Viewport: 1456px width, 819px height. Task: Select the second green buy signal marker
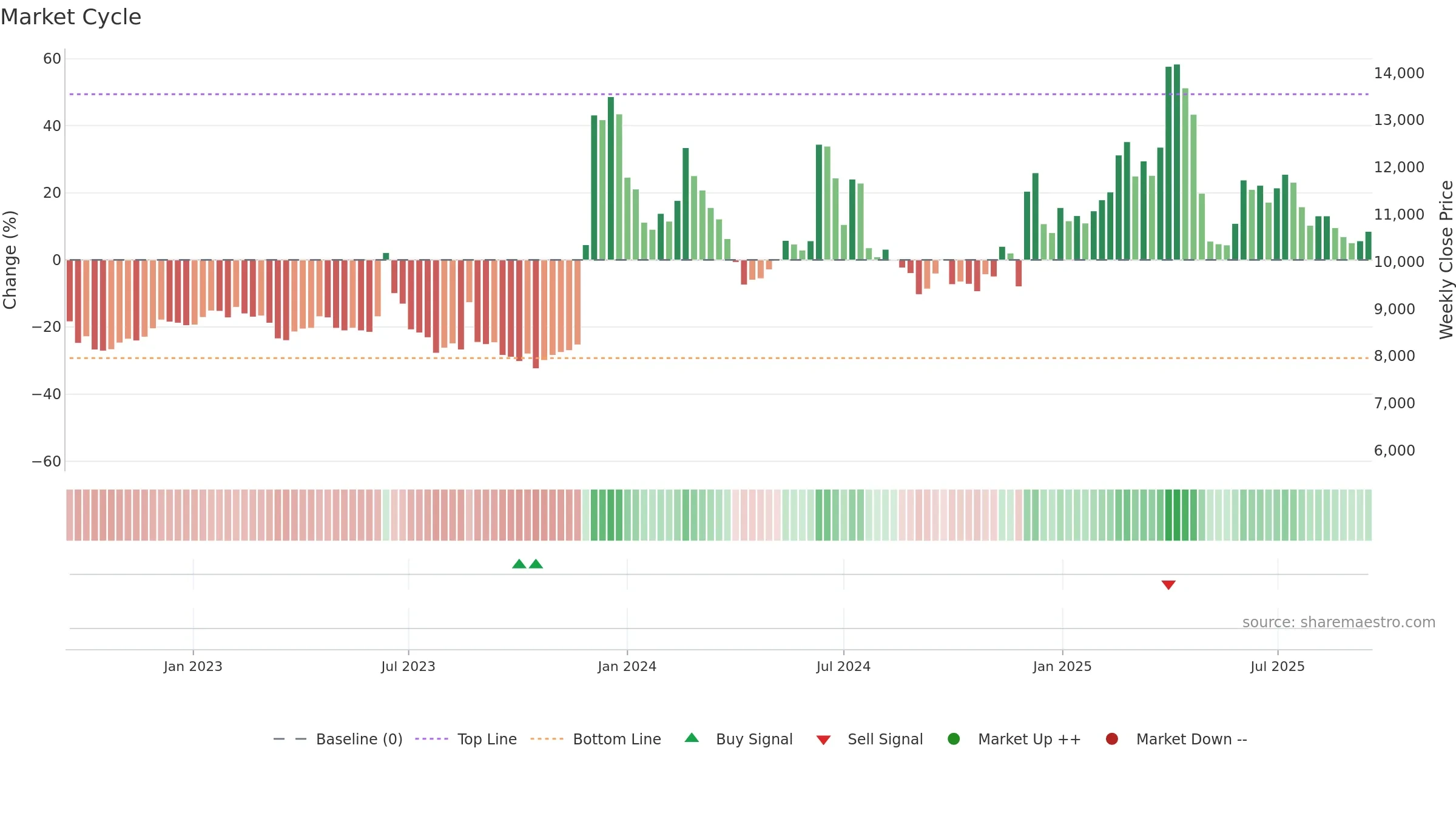[x=536, y=564]
